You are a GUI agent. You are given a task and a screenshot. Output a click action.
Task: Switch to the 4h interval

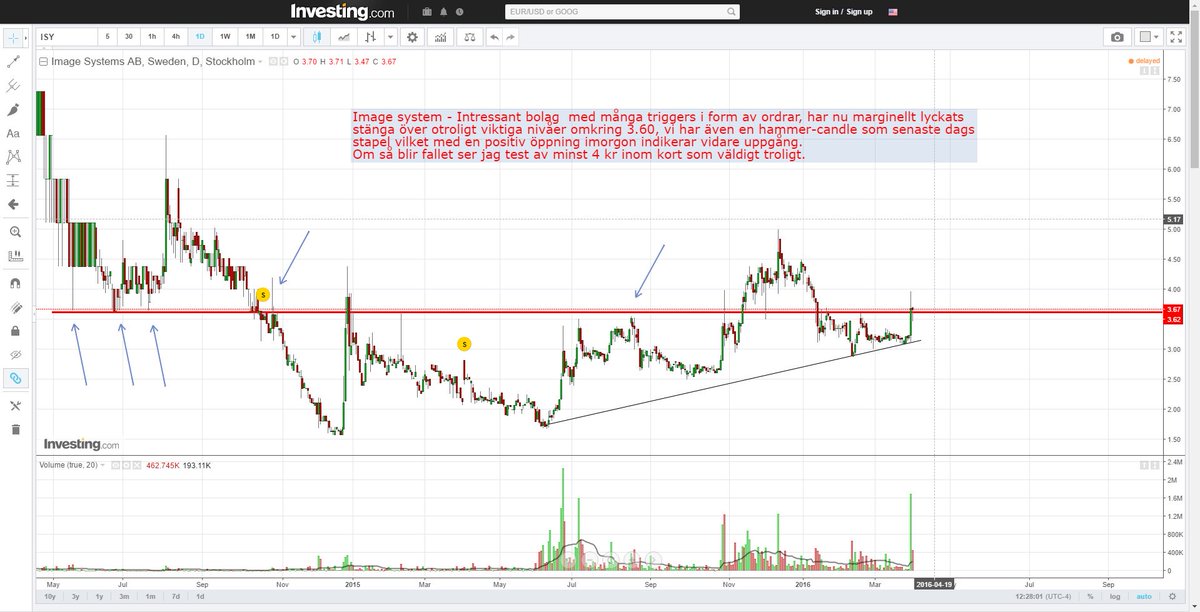[x=176, y=37]
